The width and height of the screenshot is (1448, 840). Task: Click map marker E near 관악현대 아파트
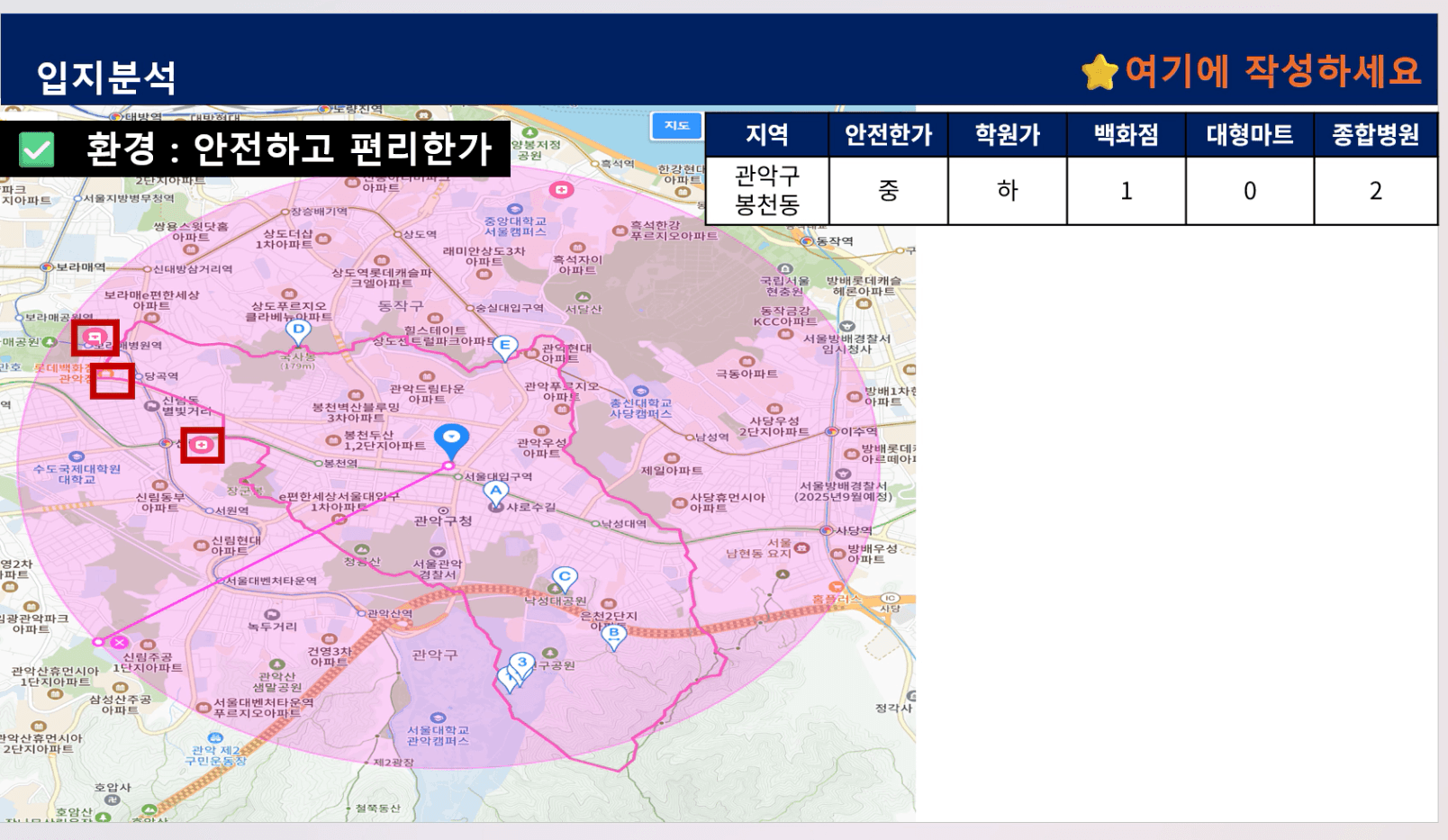(505, 347)
